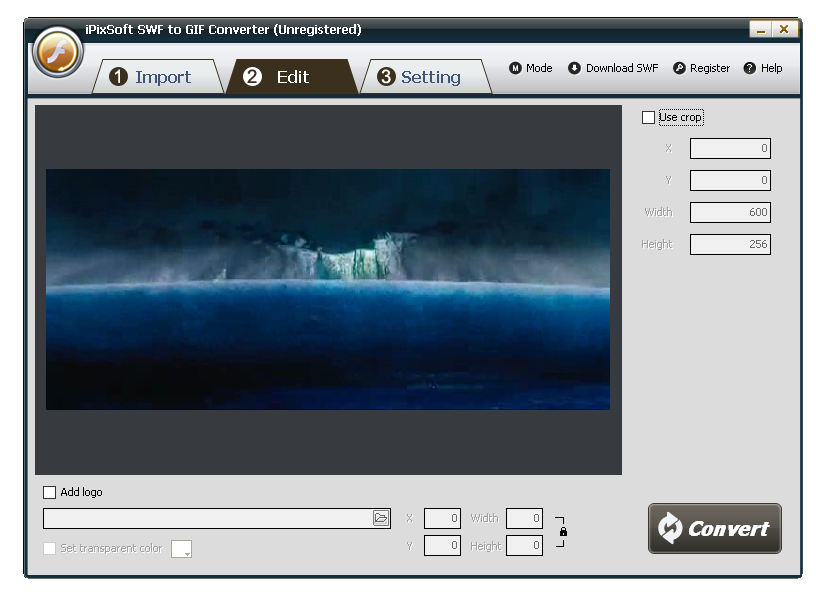
Task: Click the circular arrows icon on Convert
Action: tap(670, 528)
